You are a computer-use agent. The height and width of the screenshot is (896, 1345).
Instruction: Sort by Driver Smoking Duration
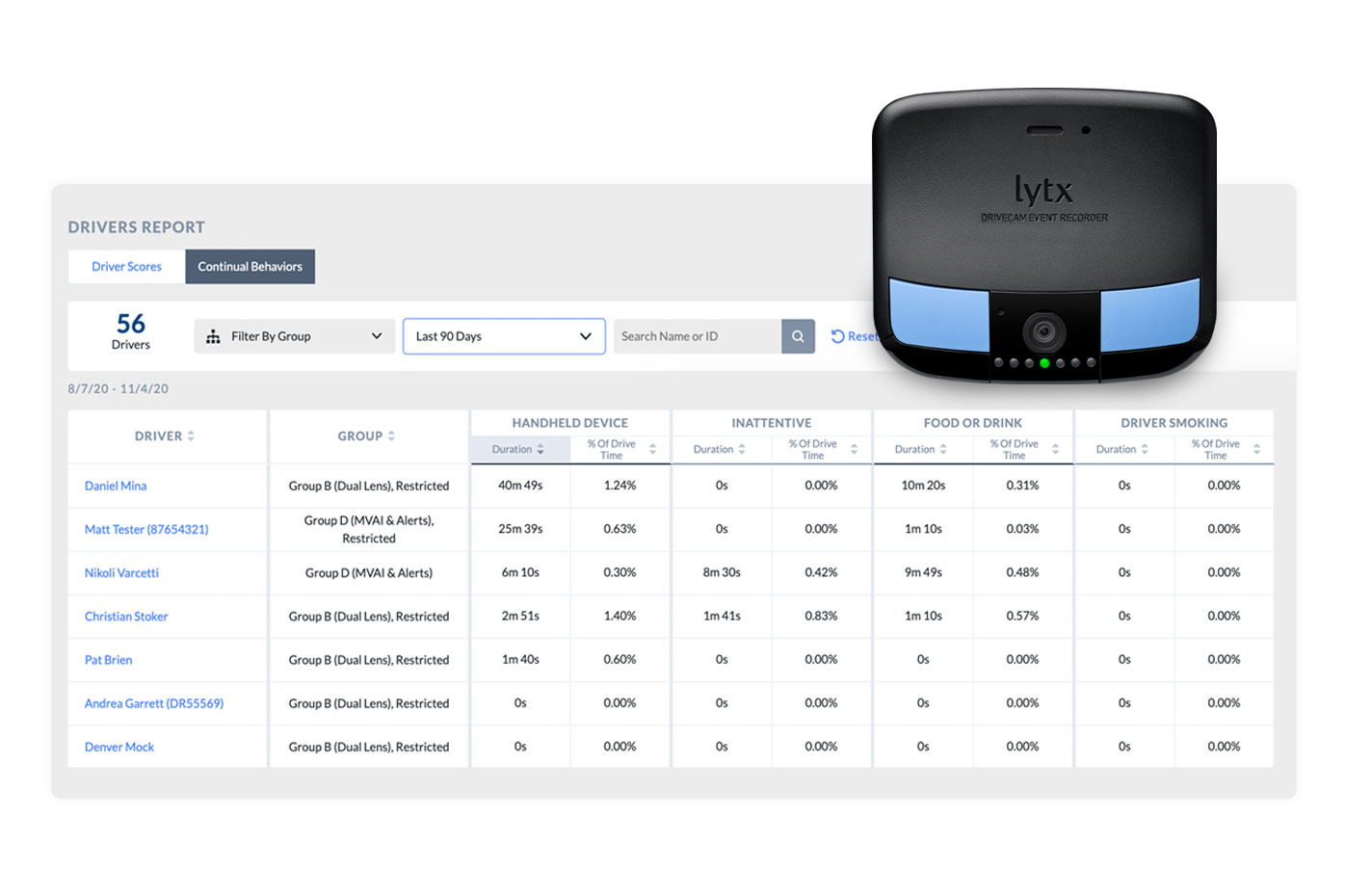pos(1122,450)
